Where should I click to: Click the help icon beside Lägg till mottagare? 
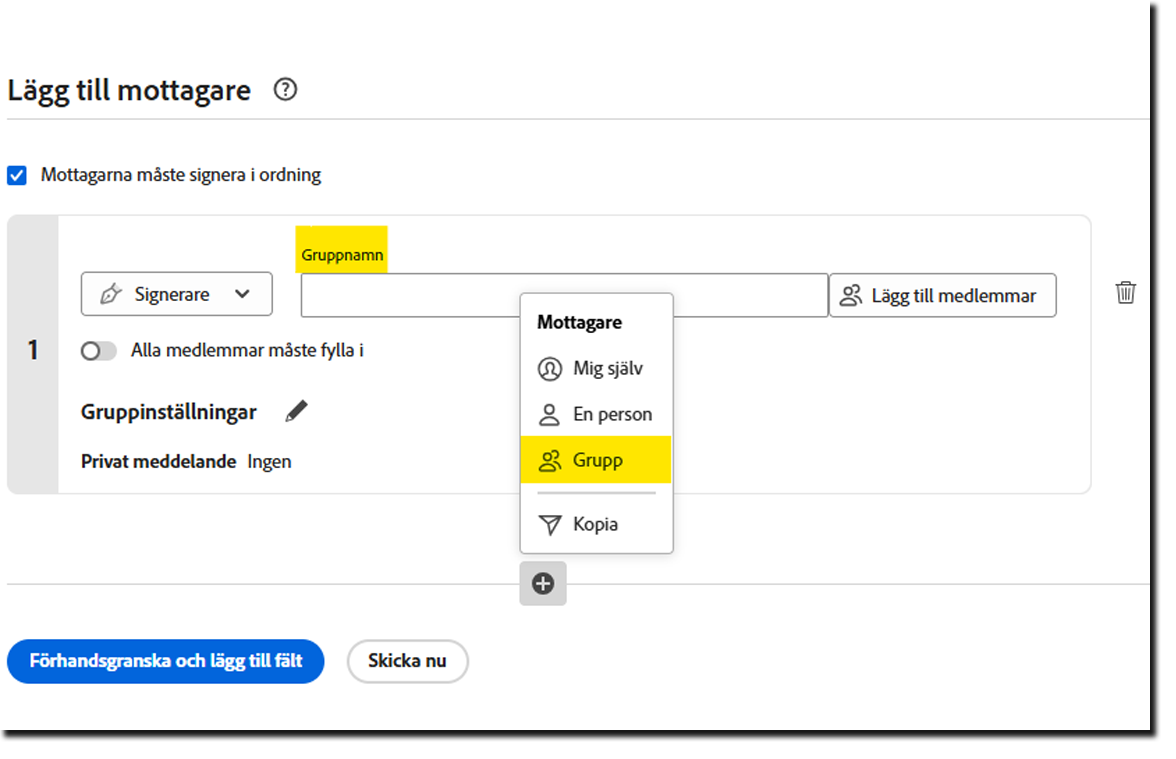point(285,90)
